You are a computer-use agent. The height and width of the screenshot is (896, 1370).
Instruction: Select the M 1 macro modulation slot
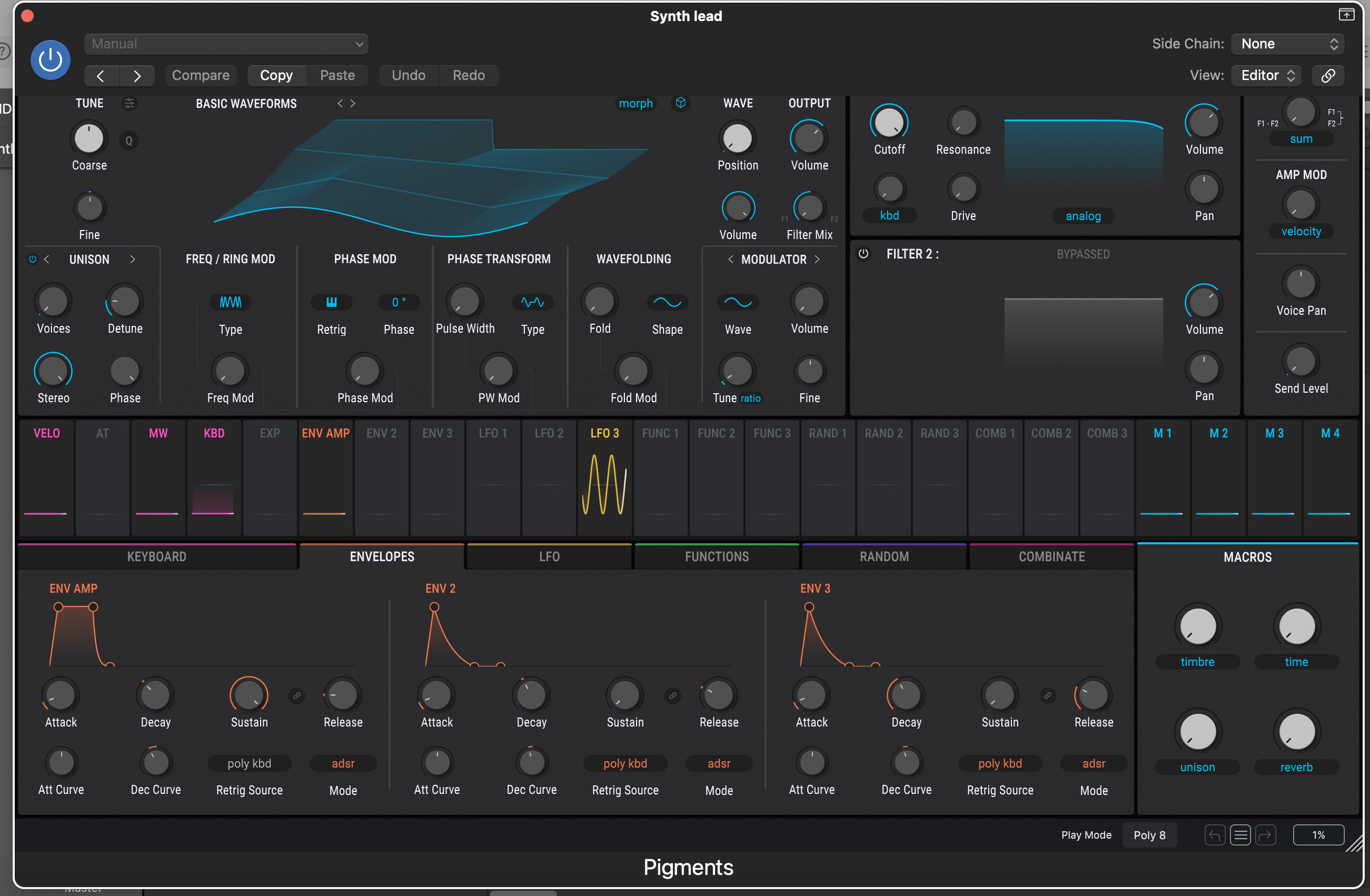pos(1162,477)
